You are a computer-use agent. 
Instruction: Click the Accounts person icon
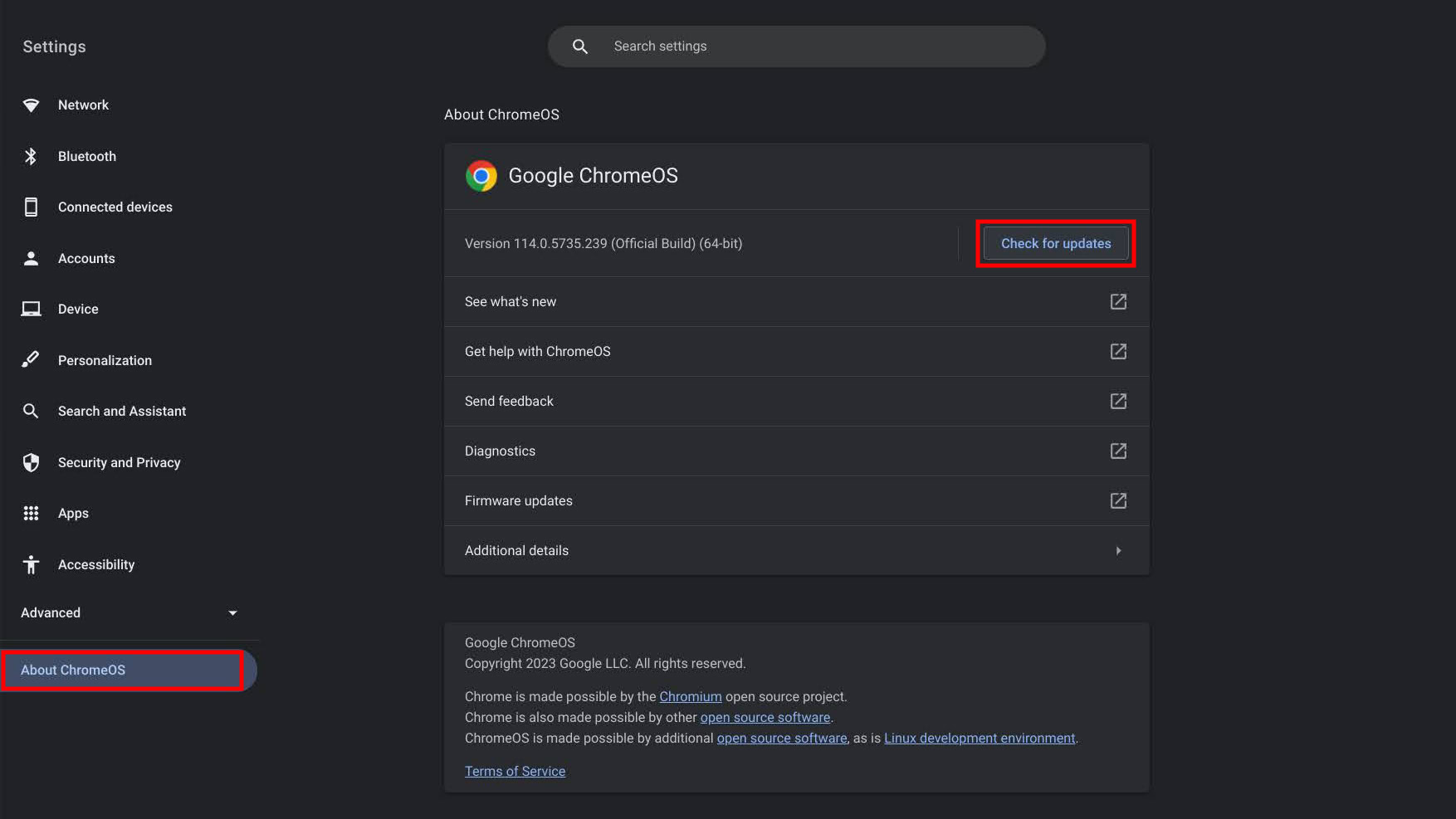tap(31, 258)
